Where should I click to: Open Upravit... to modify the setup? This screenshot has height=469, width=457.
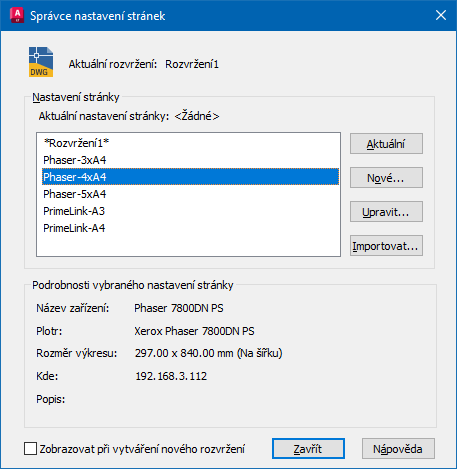pos(386,212)
